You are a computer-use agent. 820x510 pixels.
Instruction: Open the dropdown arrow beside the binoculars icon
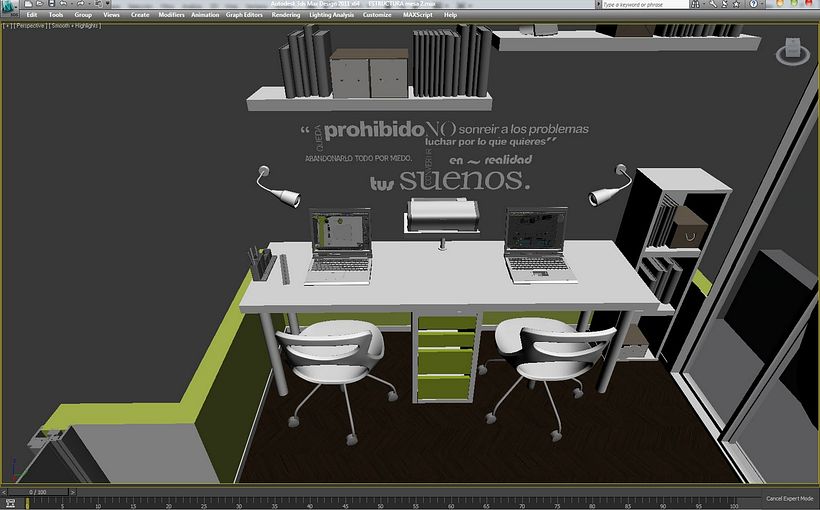(x=704, y=4)
